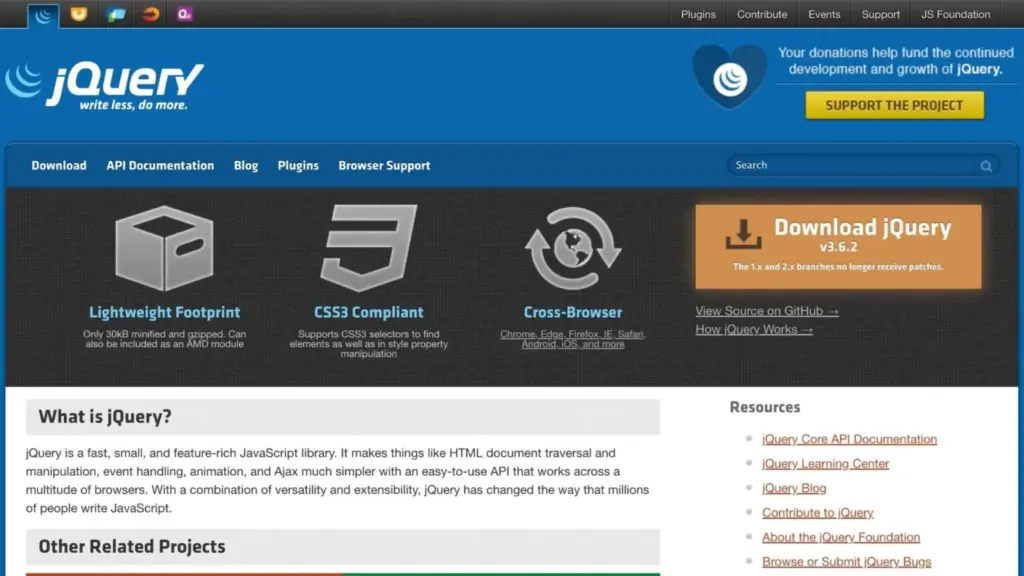Go to API Documentation nav item
The image size is (1024, 576).
click(160, 166)
